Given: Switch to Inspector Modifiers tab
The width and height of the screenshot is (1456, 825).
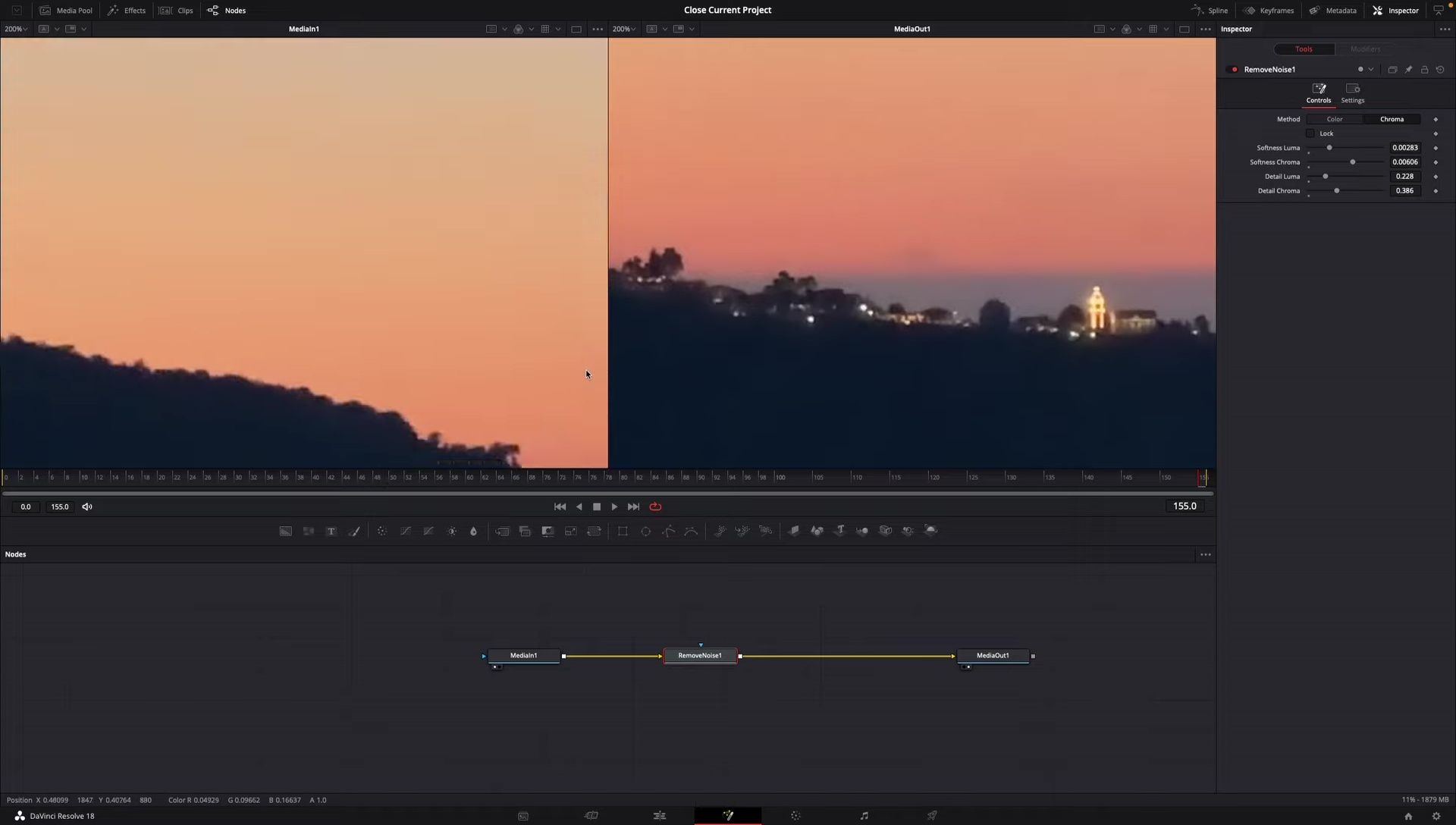Looking at the screenshot, I should pos(1365,49).
